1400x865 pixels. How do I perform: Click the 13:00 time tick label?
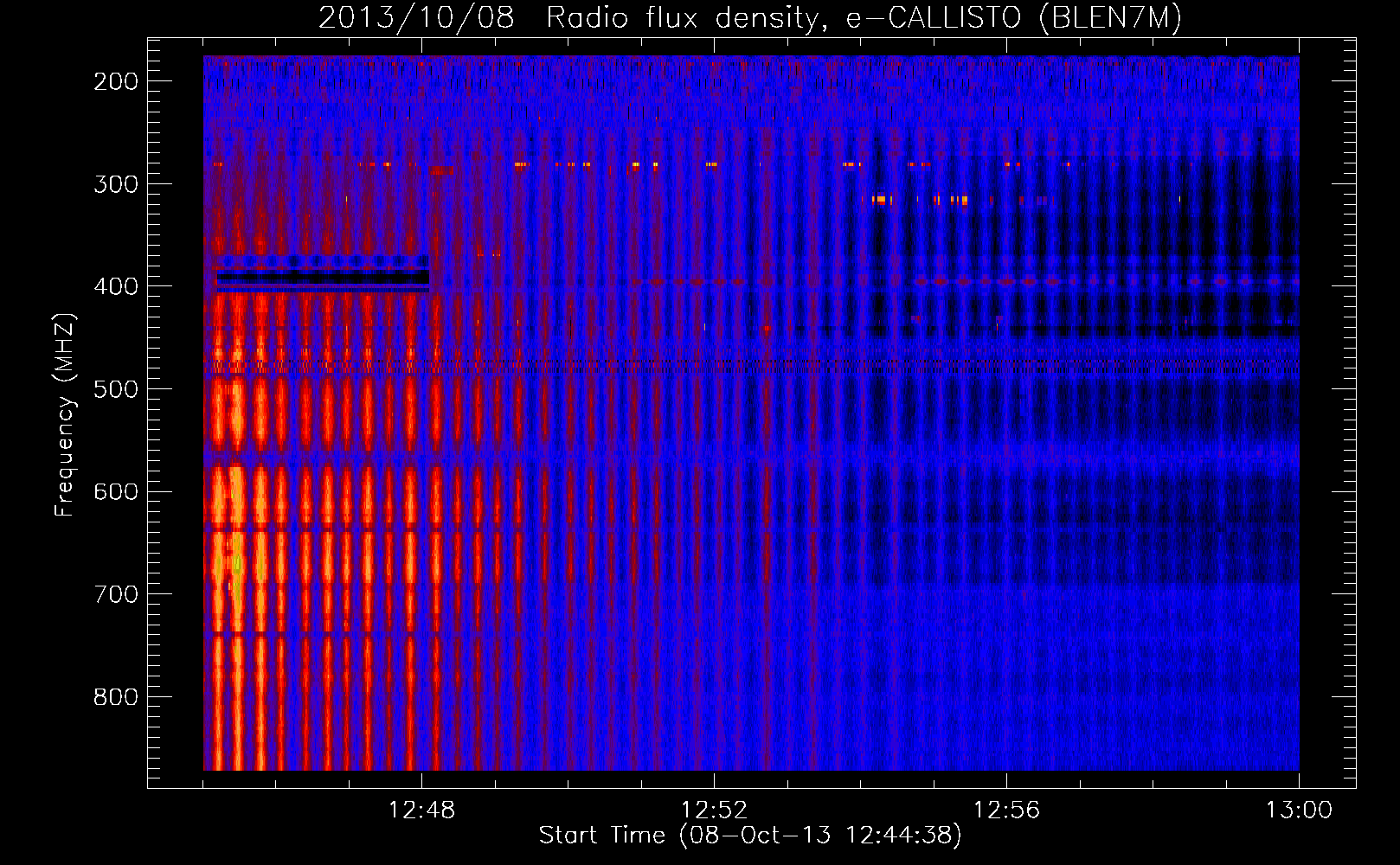tap(1299, 811)
